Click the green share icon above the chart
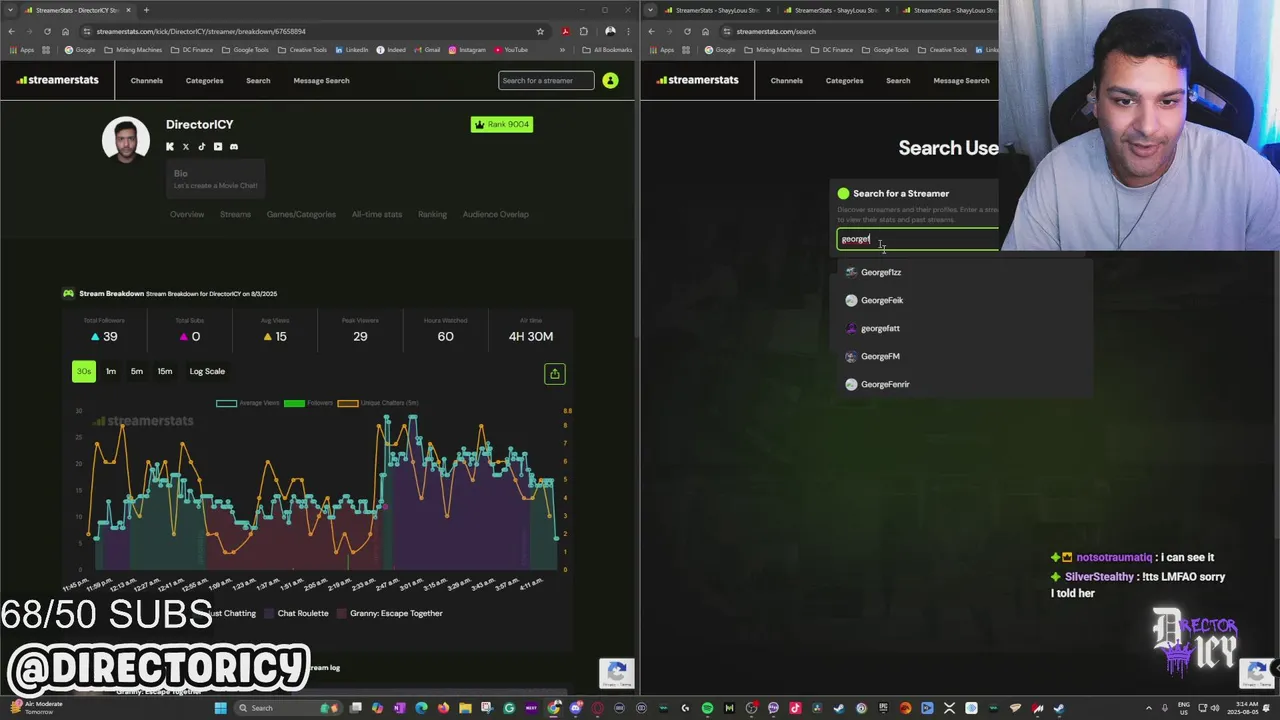 pyautogui.click(x=555, y=374)
